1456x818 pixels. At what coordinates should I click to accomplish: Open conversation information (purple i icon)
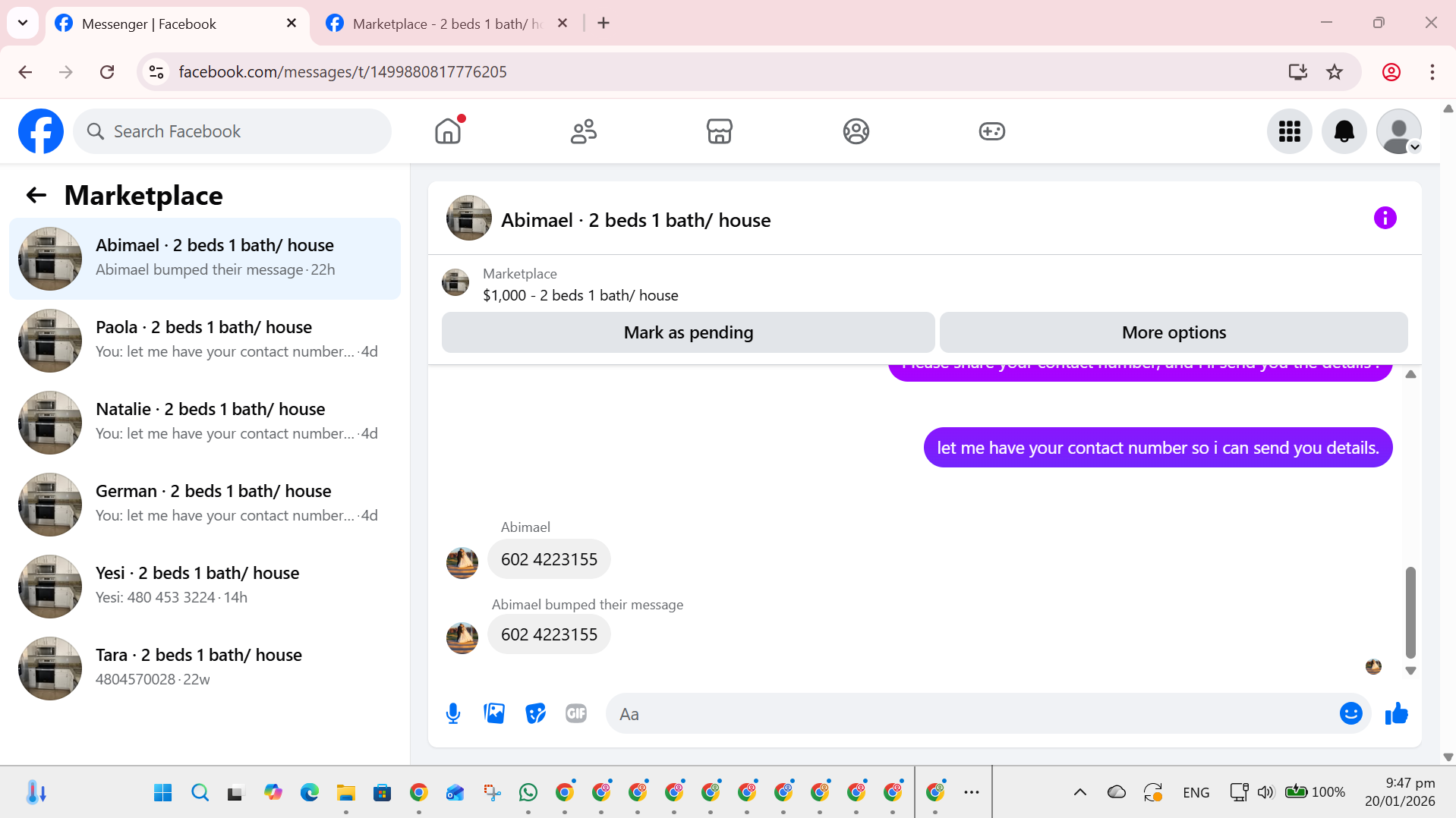(x=1385, y=219)
